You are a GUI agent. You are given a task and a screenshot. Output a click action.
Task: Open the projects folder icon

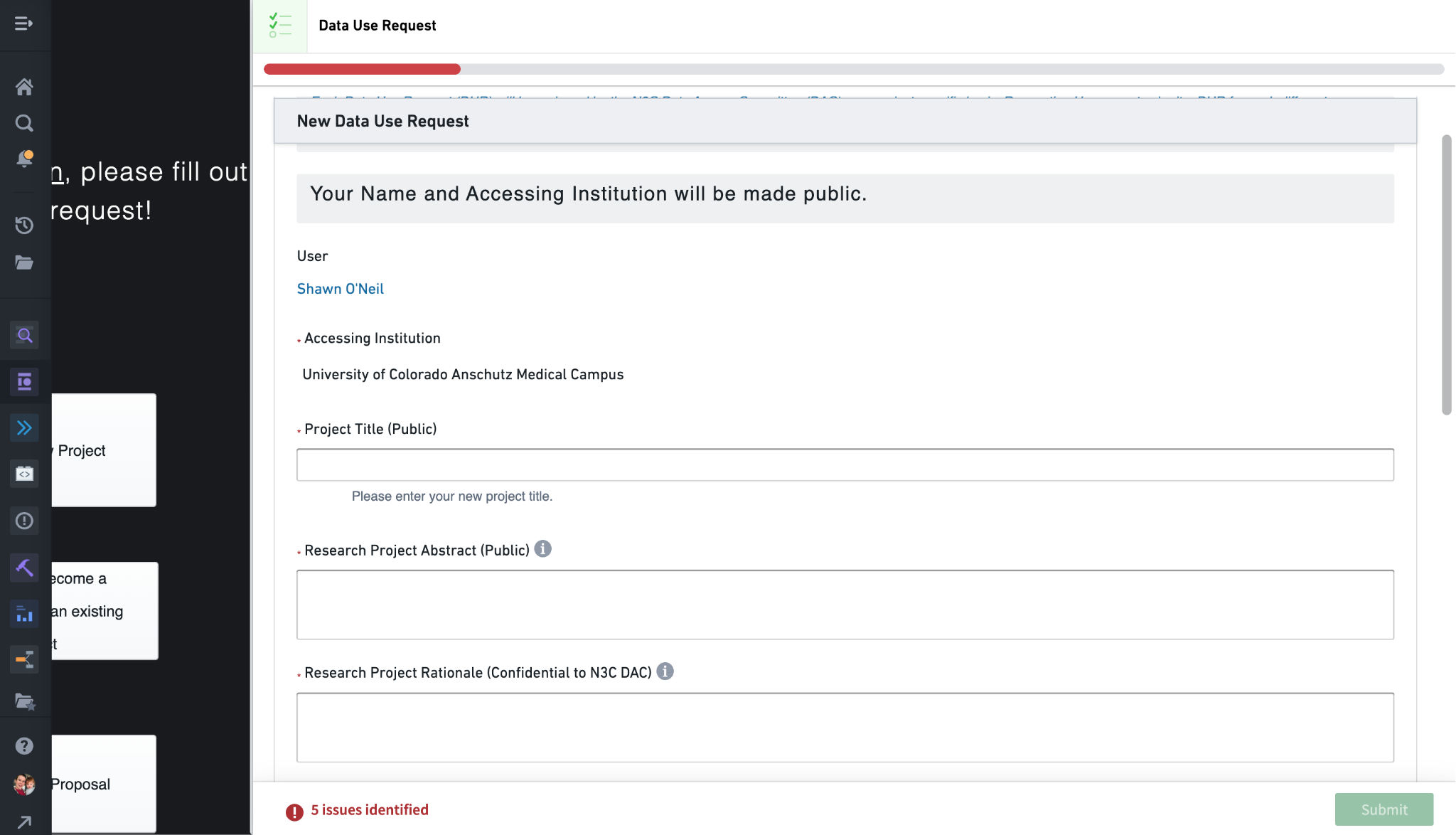pyautogui.click(x=25, y=262)
